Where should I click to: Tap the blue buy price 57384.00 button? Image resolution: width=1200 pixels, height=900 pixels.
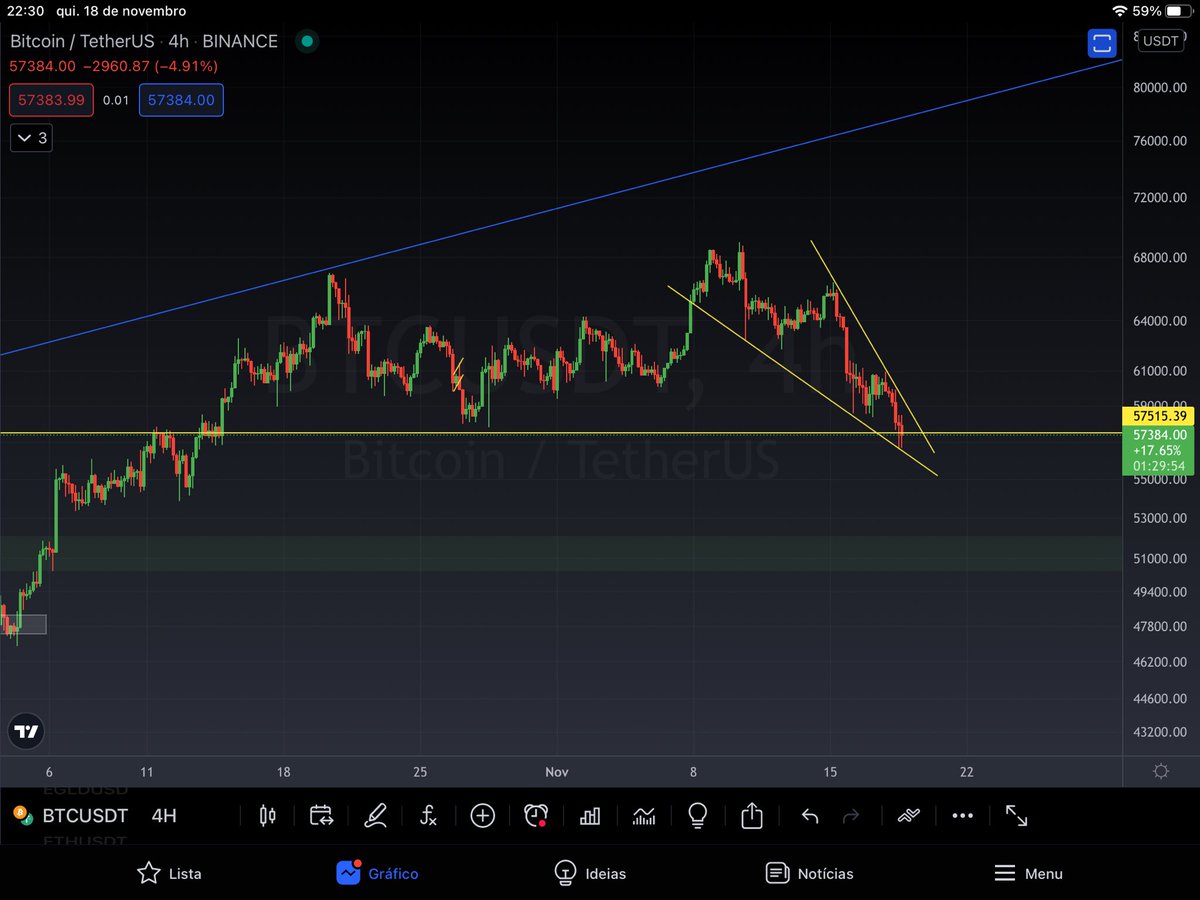[181, 100]
